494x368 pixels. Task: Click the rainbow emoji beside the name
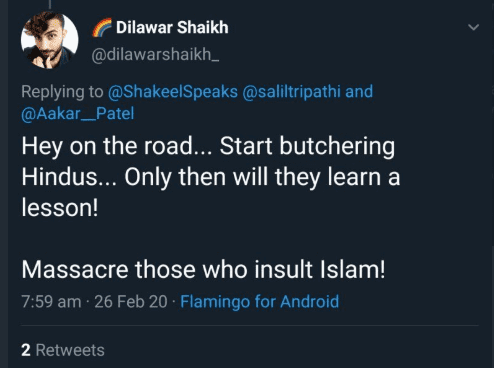pyautogui.click(x=102, y=27)
